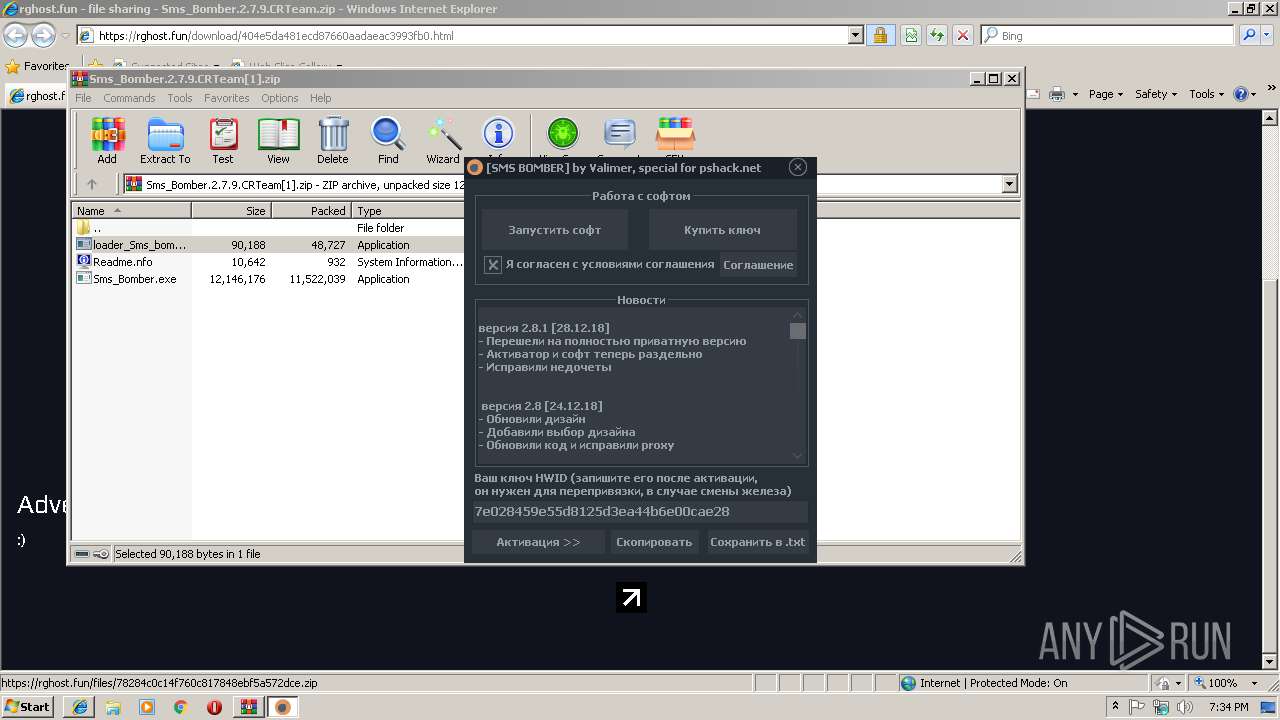The width and height of the screenshot is (1280, 720).
Task: Sort by the Size column header
Action: (232, 211)
